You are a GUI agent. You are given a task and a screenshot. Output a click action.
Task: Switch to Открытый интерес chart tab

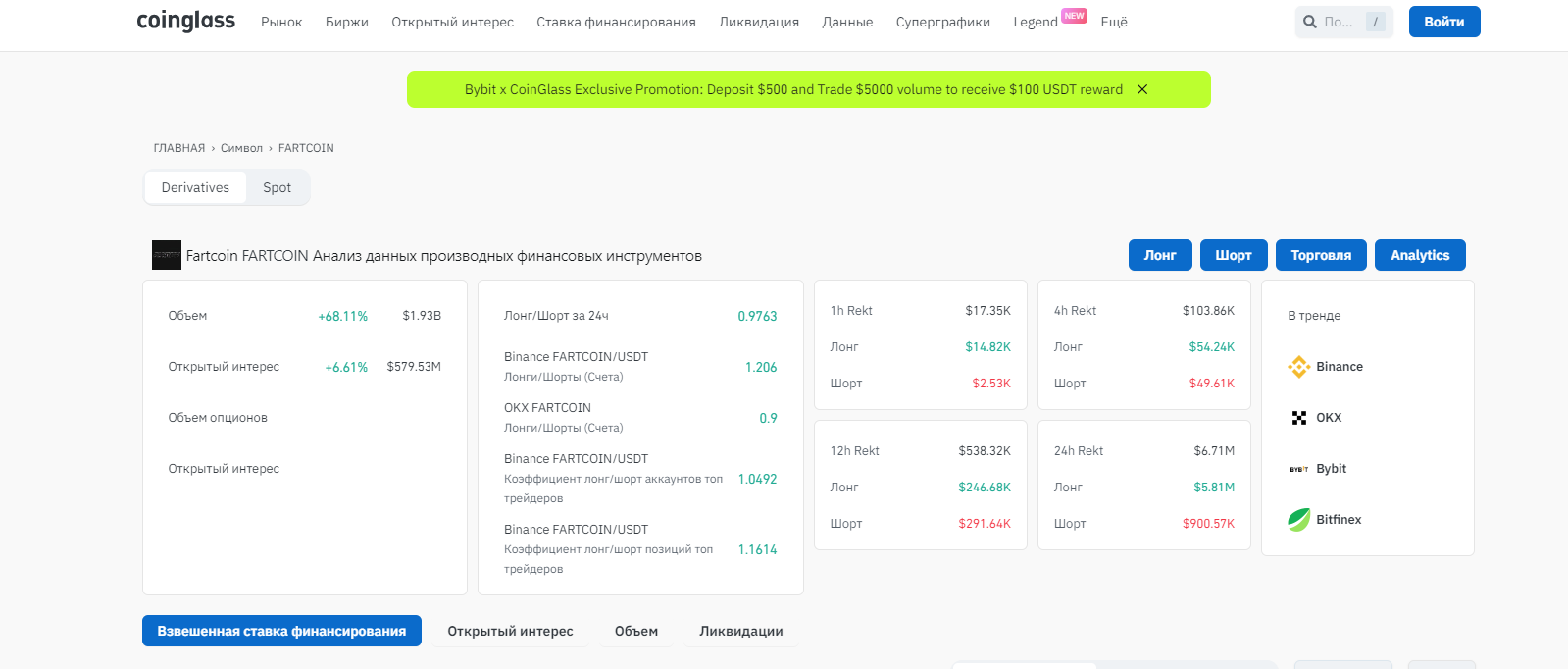point(510,631)
